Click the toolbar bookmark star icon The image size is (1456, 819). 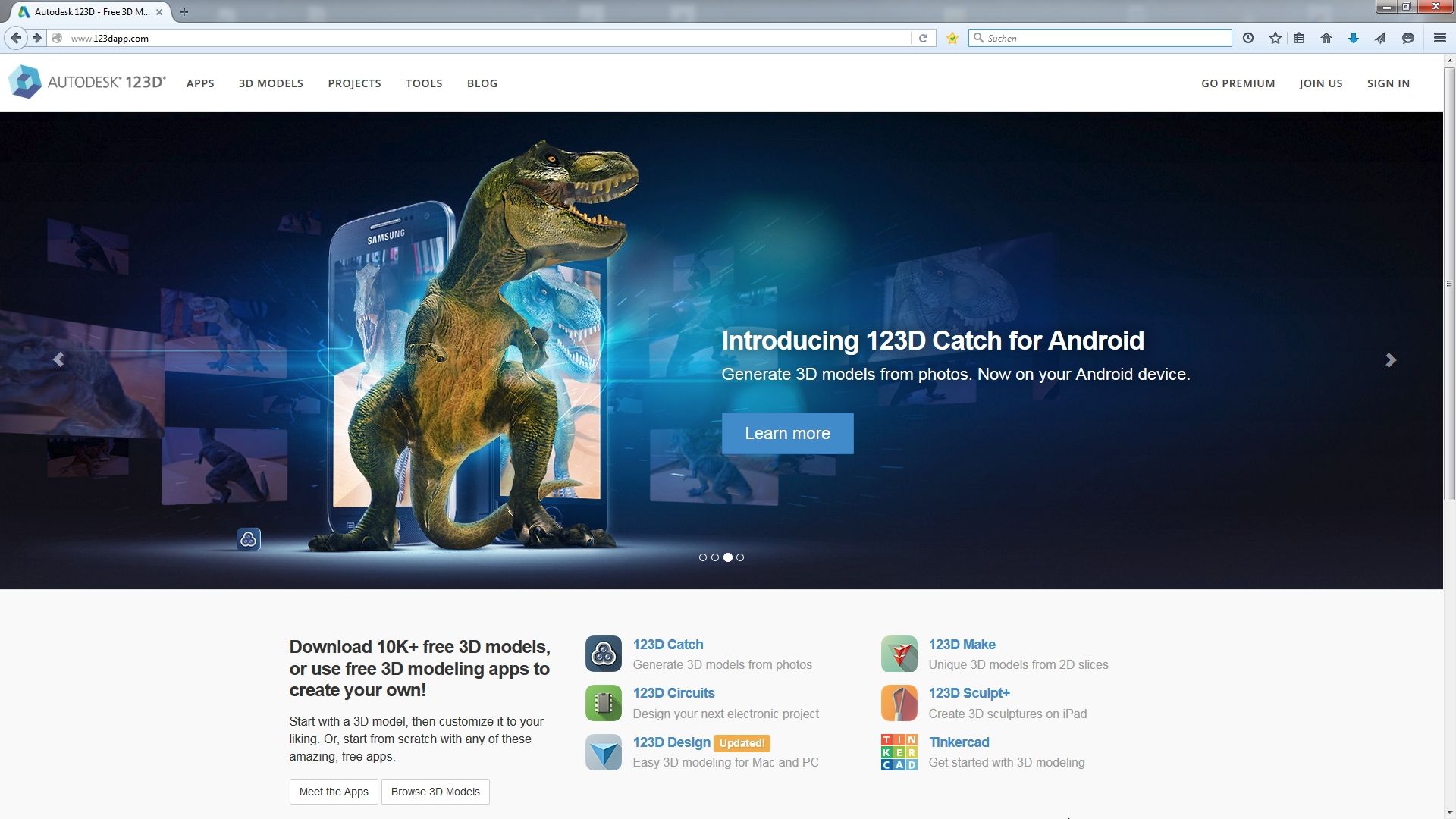pos(1276,38)
